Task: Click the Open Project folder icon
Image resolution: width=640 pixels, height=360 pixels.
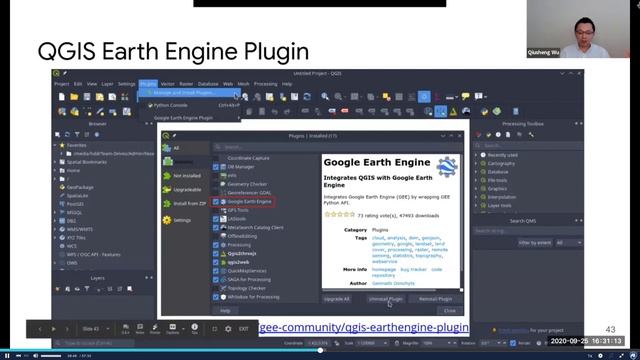Action: click(74, 97)
